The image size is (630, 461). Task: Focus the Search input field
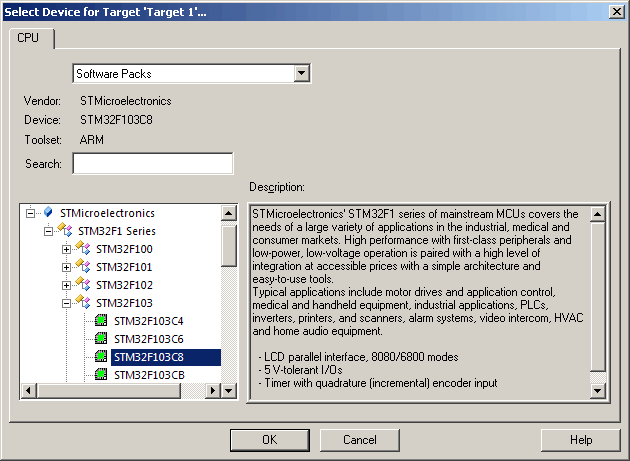tap(152, 164)
